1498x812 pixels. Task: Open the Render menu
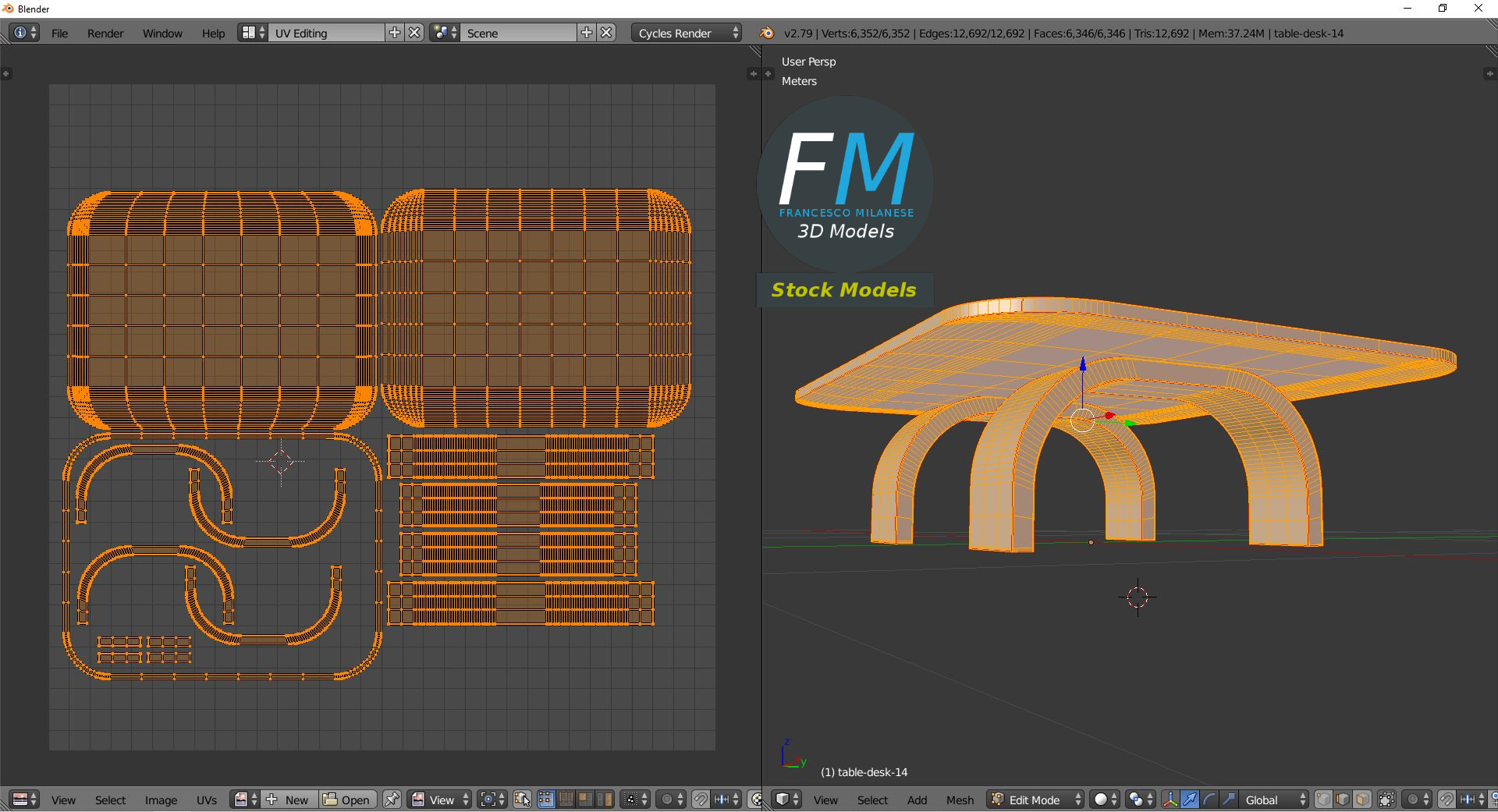105,34
